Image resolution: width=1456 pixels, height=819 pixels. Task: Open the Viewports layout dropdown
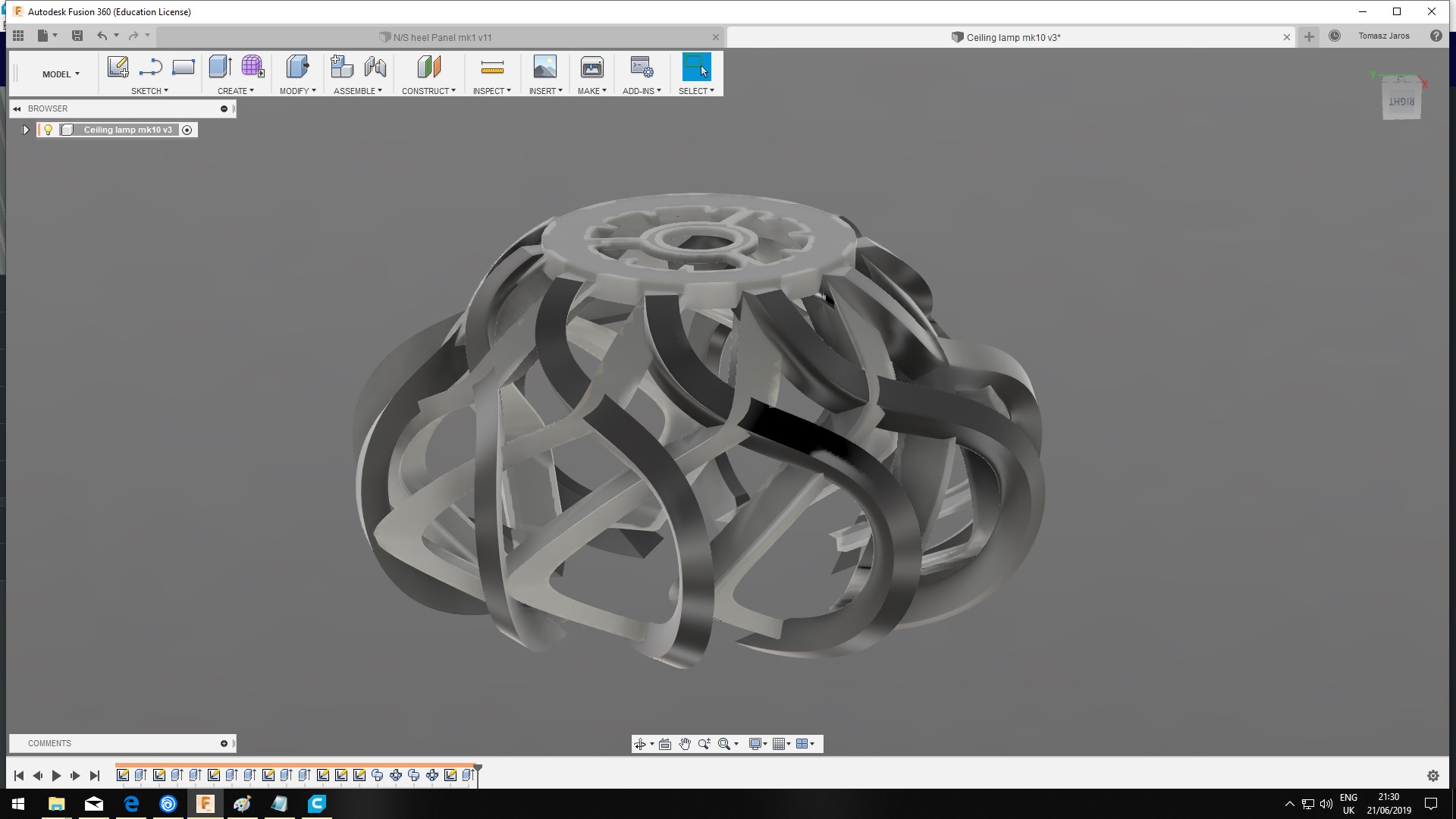[805, 744]
